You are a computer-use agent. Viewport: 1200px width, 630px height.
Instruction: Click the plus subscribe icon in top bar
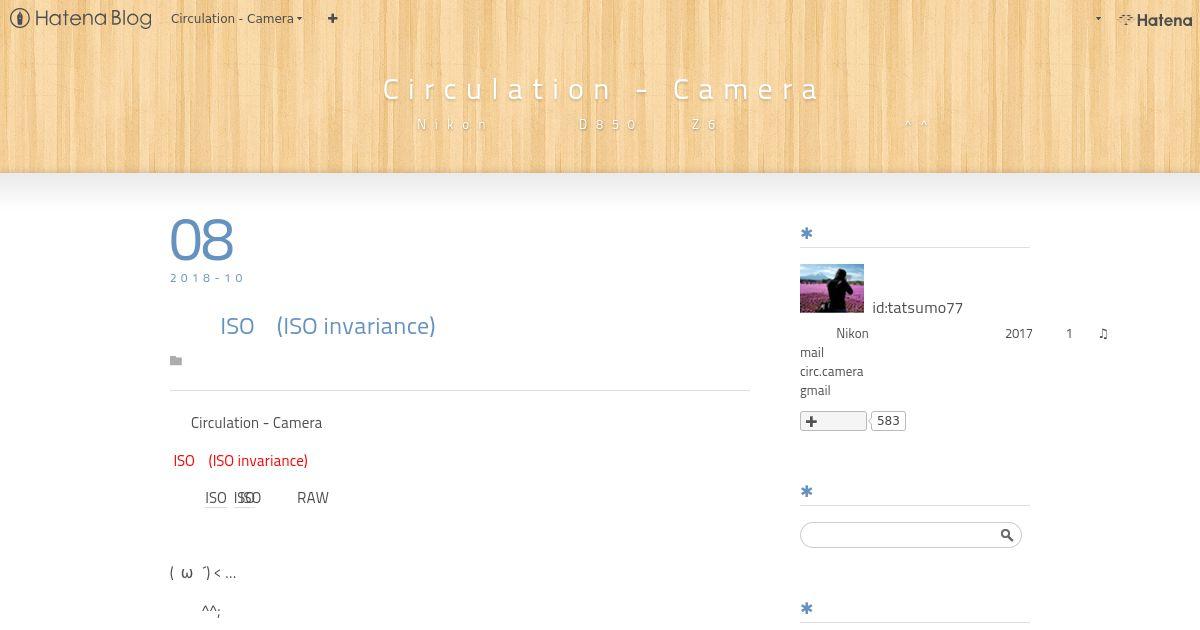click(332, 18)
